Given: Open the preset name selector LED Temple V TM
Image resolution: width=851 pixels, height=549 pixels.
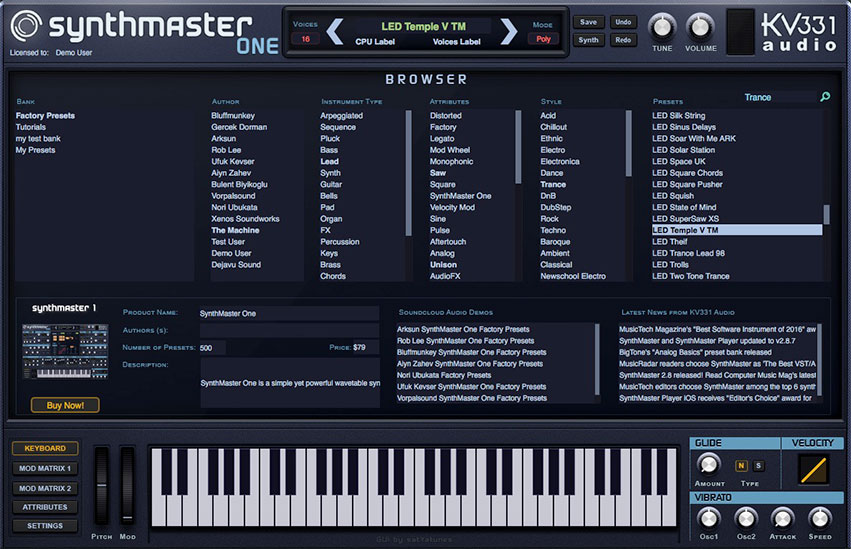Looking at the screenshot, I should [421, 26].
